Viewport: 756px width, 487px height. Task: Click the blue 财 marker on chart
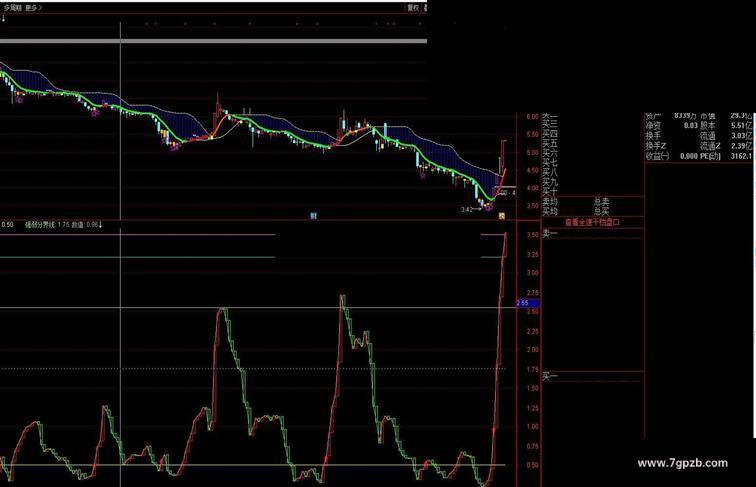pos(313,216)
